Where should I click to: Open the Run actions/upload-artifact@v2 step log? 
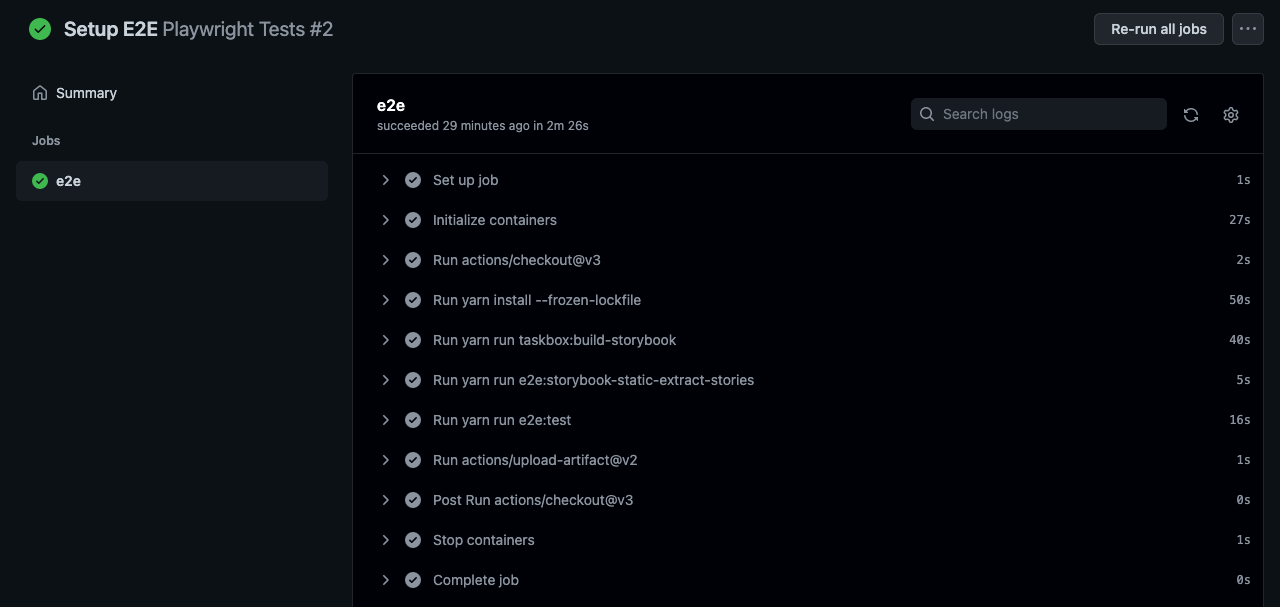[535, 460]
